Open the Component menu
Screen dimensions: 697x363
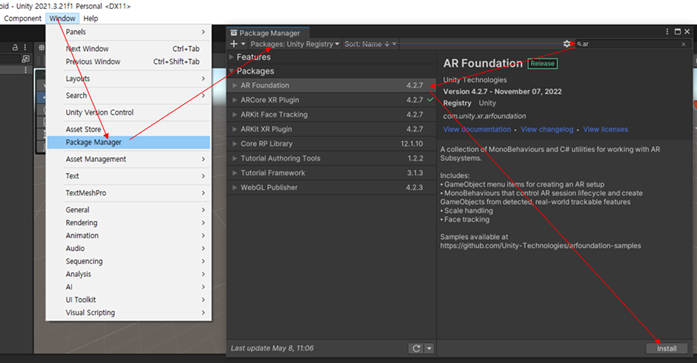pyautogui.click(x=23, y=18)
